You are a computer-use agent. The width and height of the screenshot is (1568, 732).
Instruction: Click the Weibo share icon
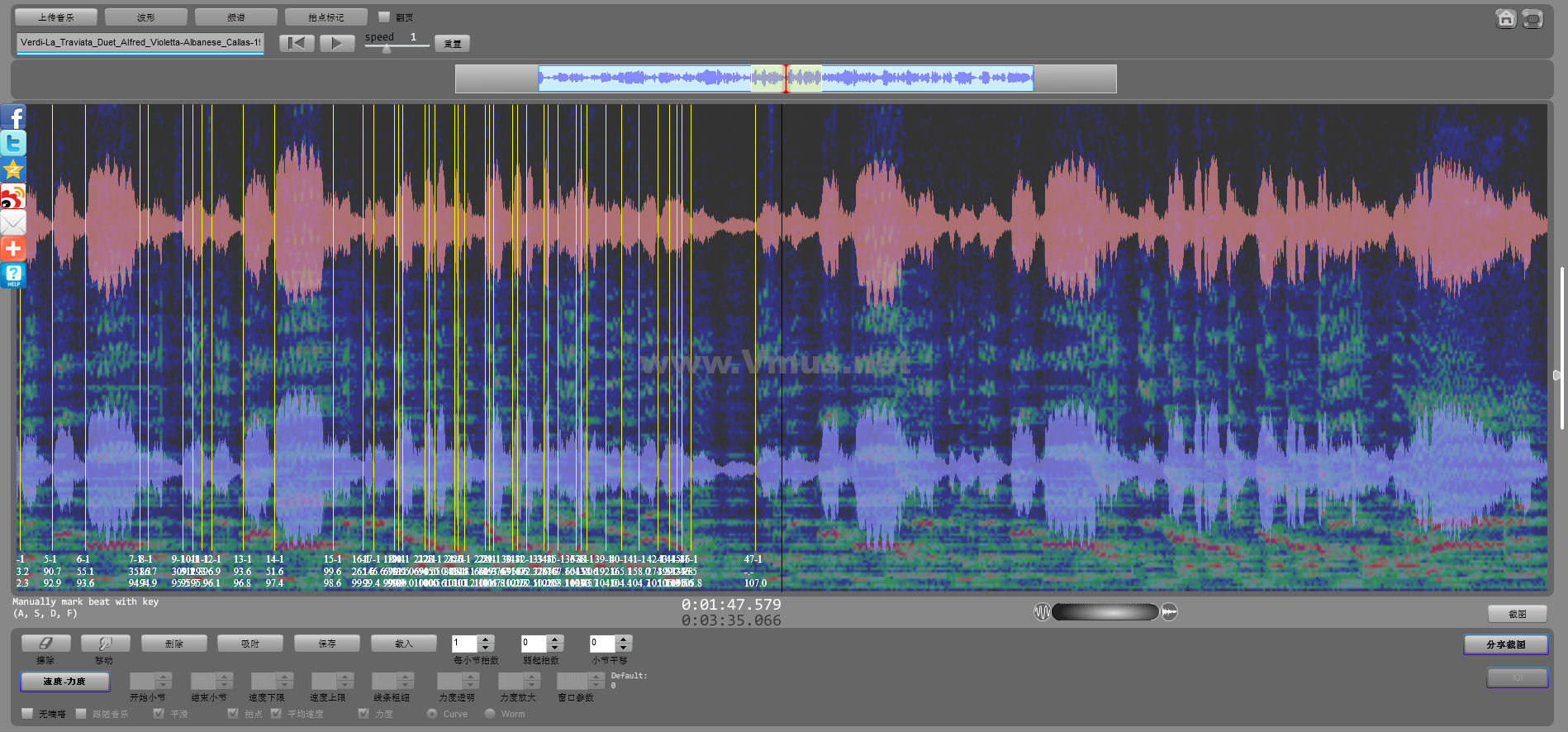click(13, 196)
